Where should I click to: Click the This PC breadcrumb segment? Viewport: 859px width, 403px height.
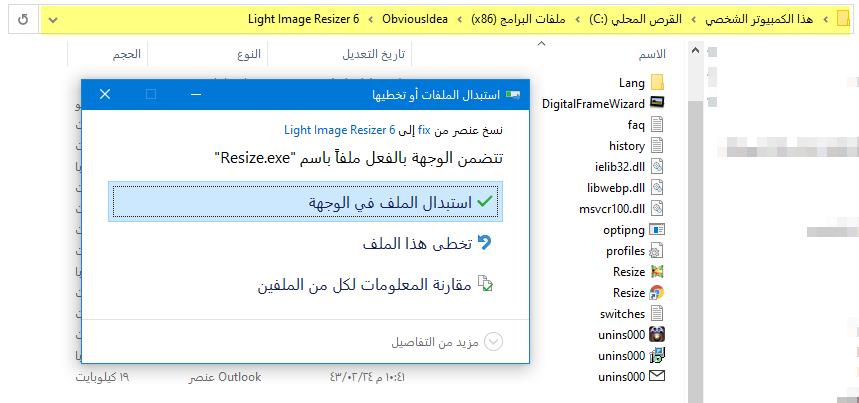(x=759, y=20)
